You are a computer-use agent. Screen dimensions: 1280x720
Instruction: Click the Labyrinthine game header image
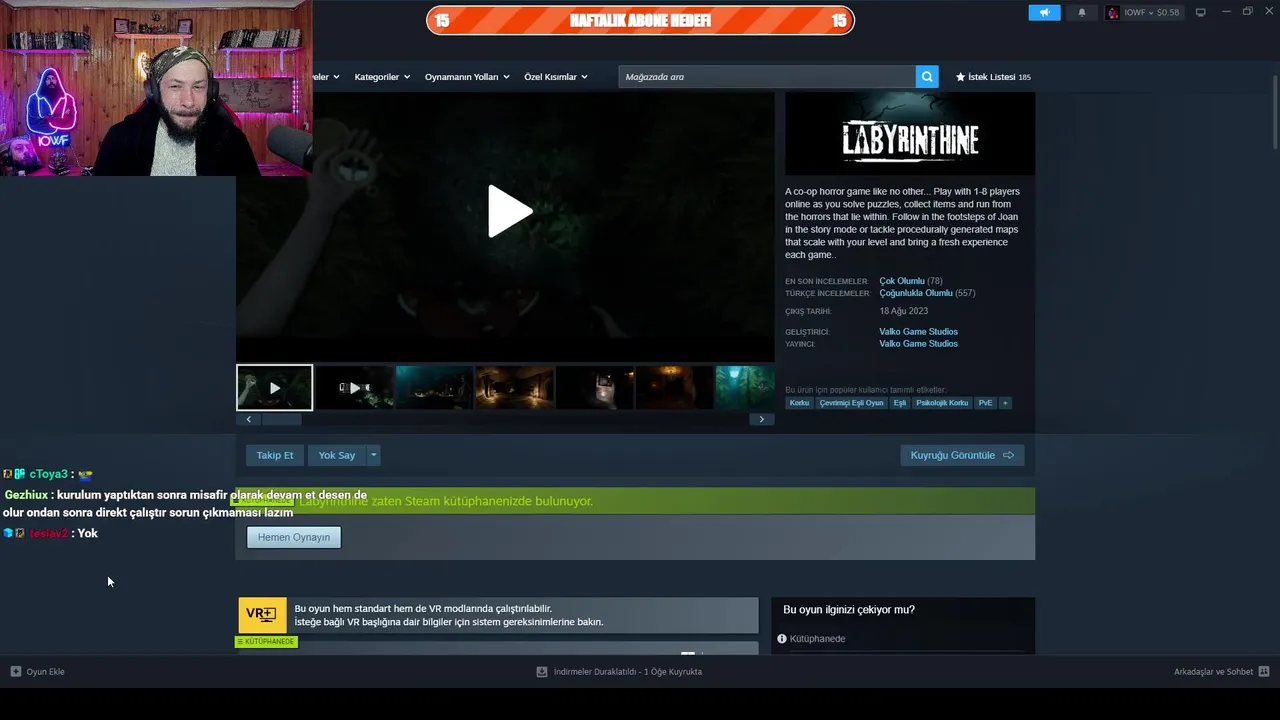tap(910, 134)
